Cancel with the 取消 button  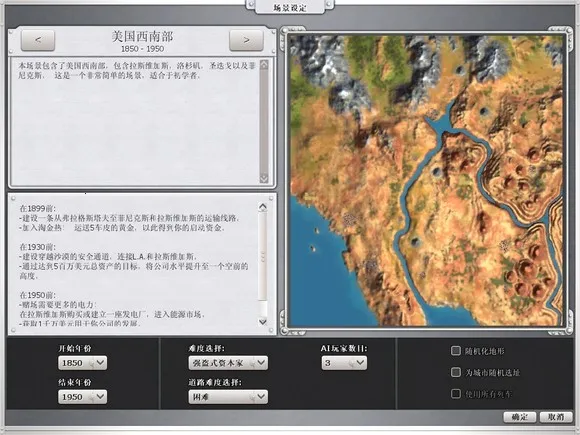click(x=556, y=417)
